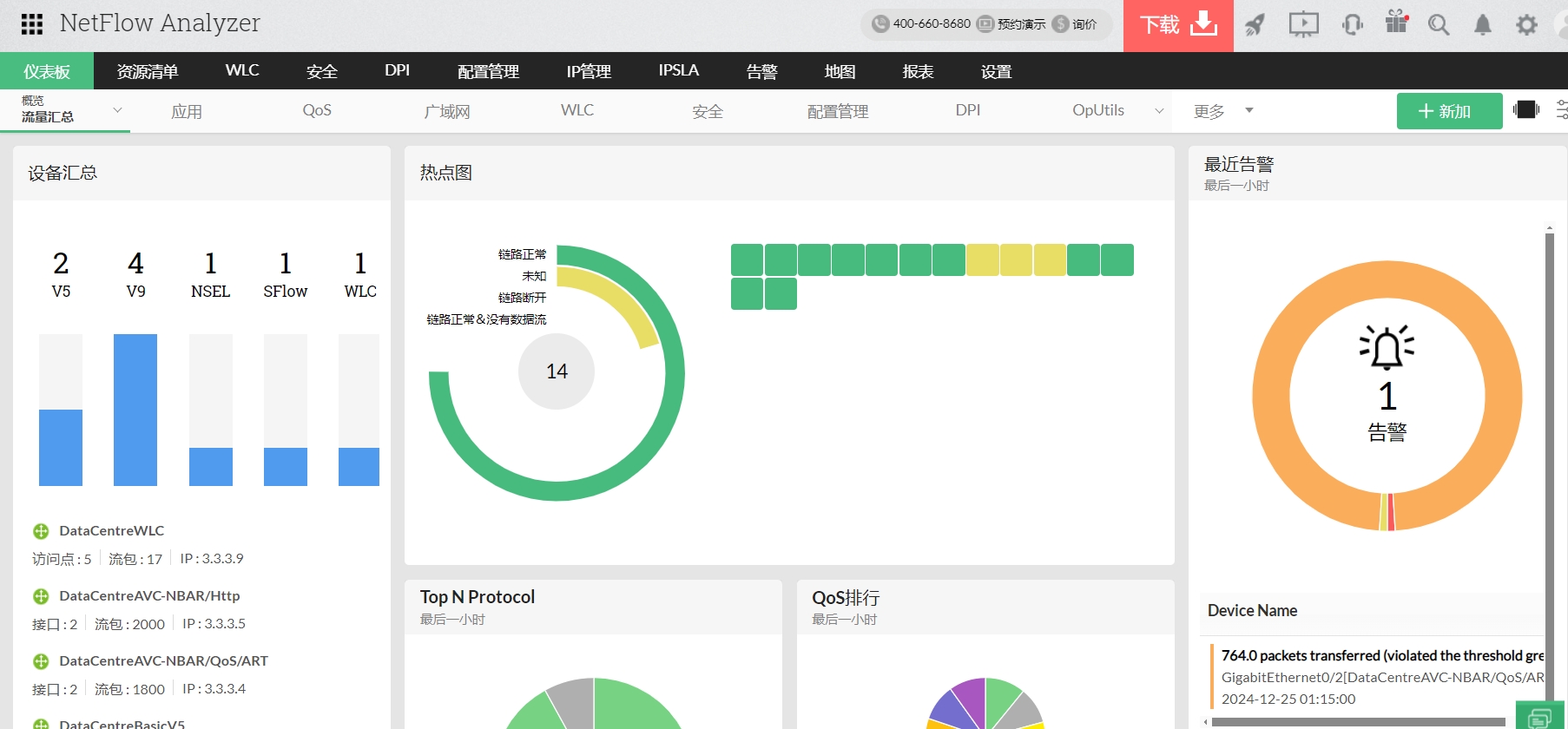Screen dimensions: 1568x729
Task: Click the first green tile in heatmap
Action: (x=747, y=259)
